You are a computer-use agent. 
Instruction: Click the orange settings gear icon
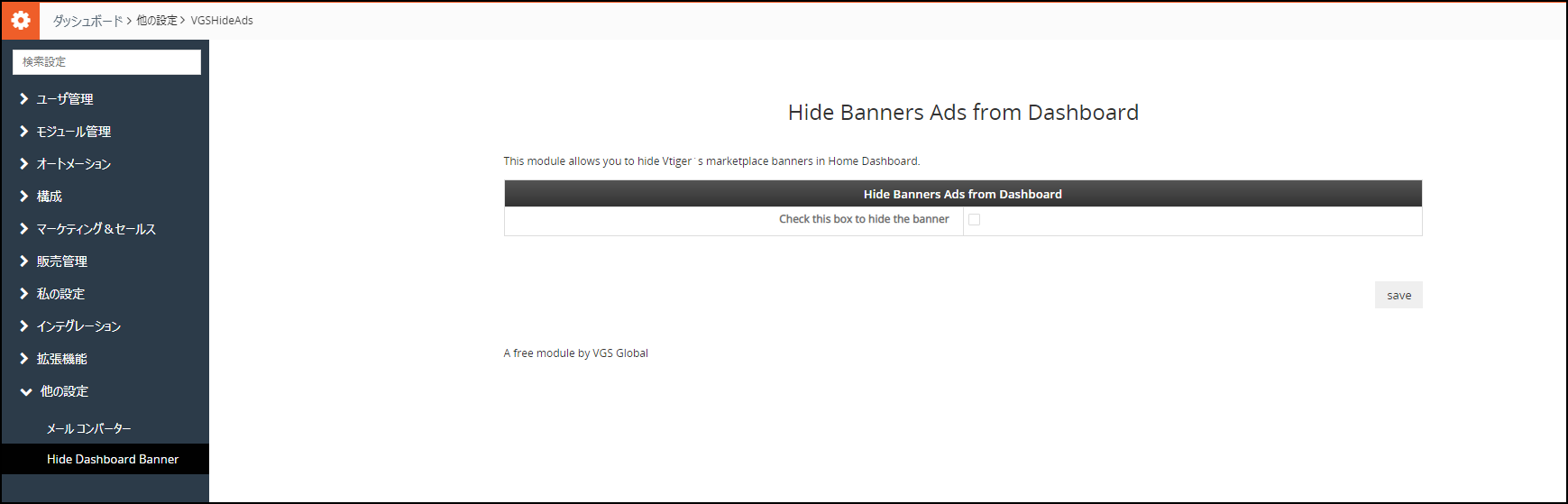click(x=20, y=20)
